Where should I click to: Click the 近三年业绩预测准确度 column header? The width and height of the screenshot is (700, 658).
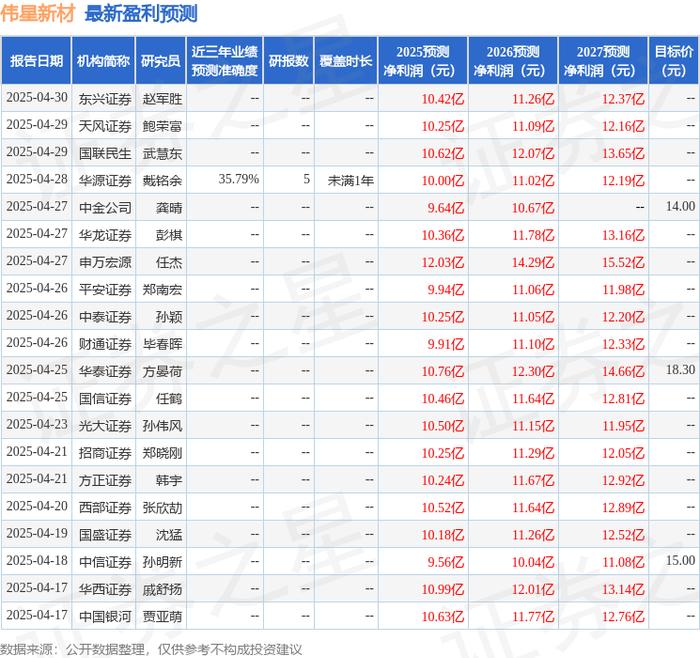(225, 61)
